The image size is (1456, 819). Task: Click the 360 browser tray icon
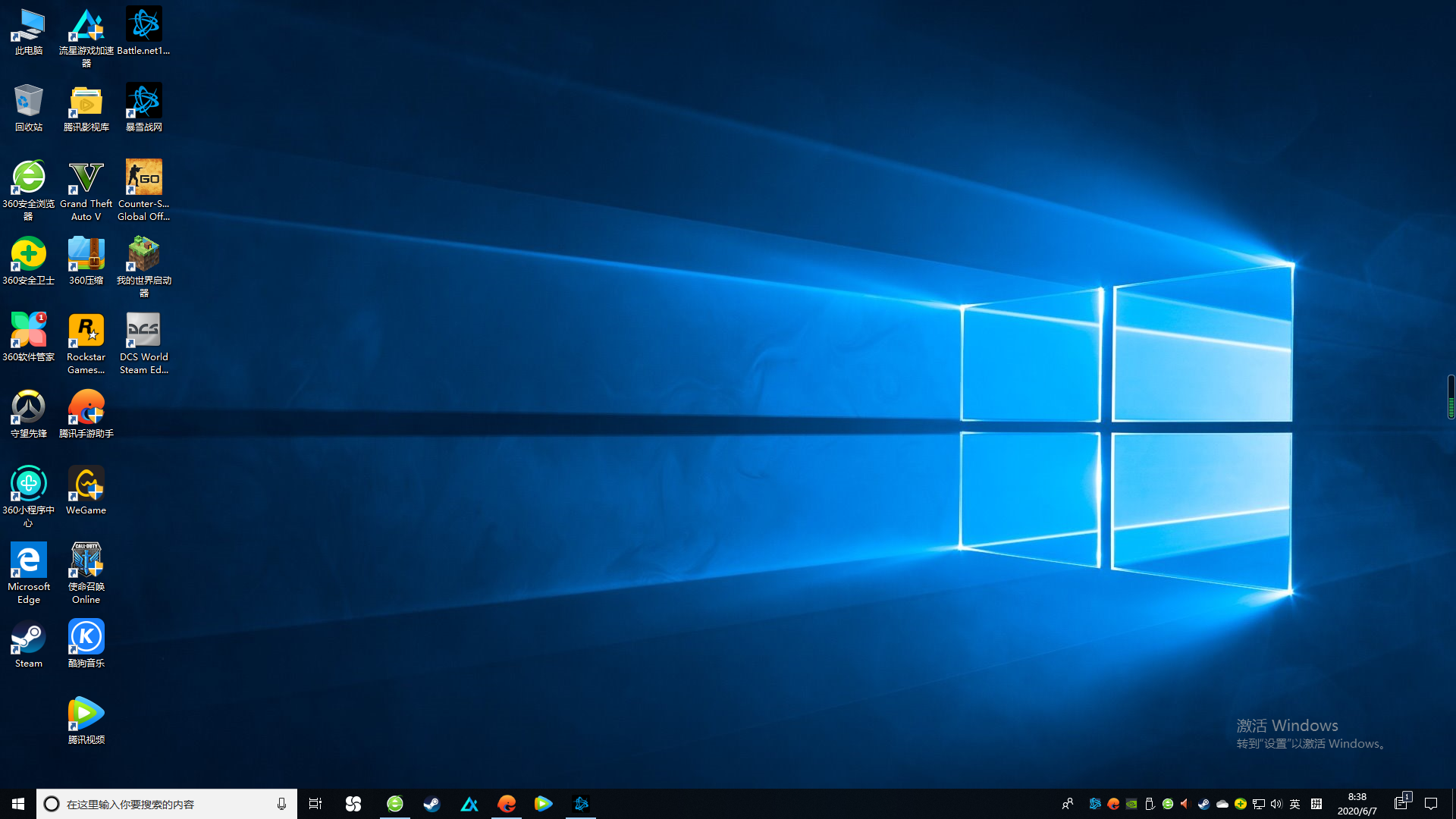click(1168, 804)
